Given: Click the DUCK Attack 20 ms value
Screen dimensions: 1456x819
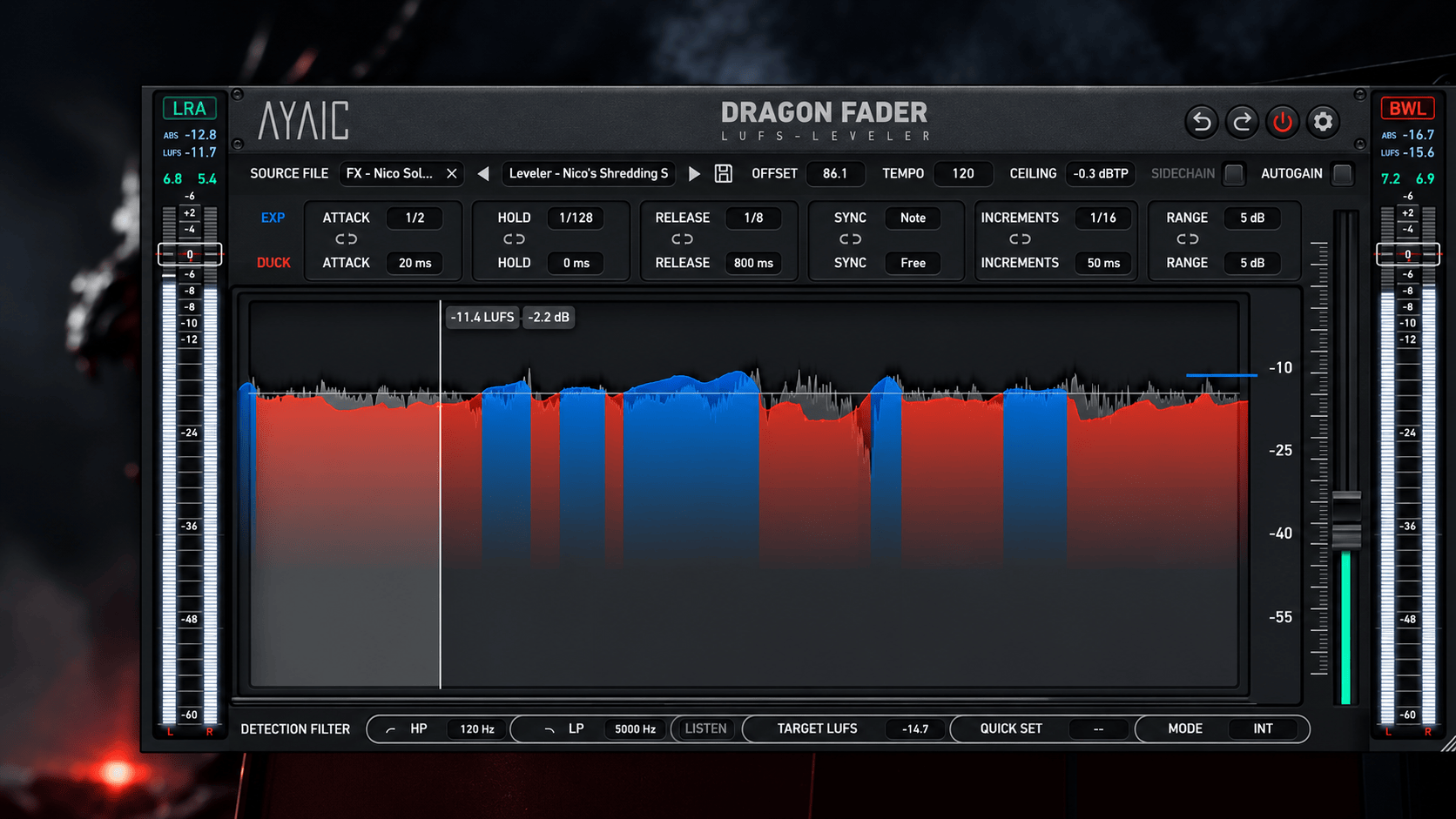Looking at the screenshot, I should [415, 263].
